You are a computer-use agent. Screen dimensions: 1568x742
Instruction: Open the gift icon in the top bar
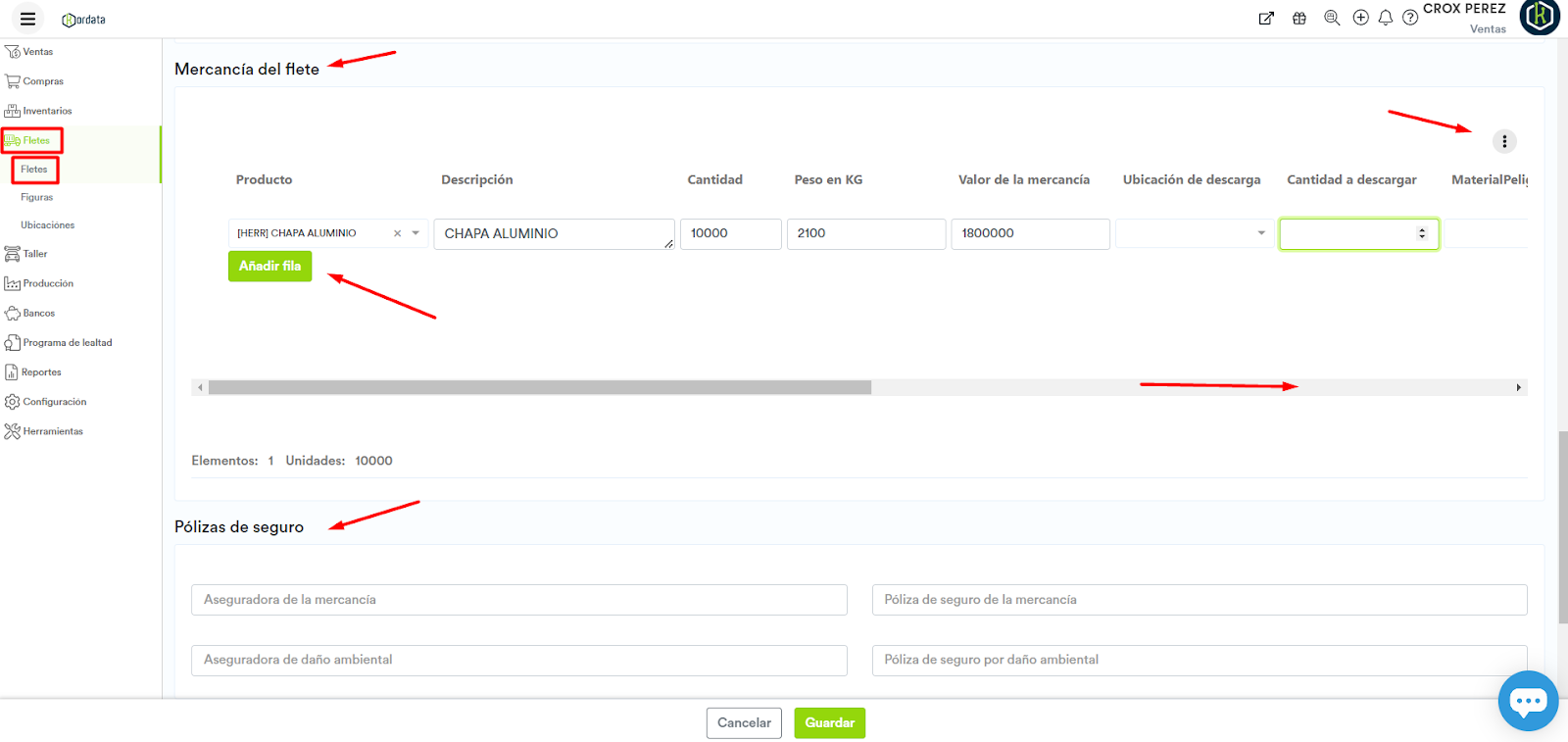1299,18
